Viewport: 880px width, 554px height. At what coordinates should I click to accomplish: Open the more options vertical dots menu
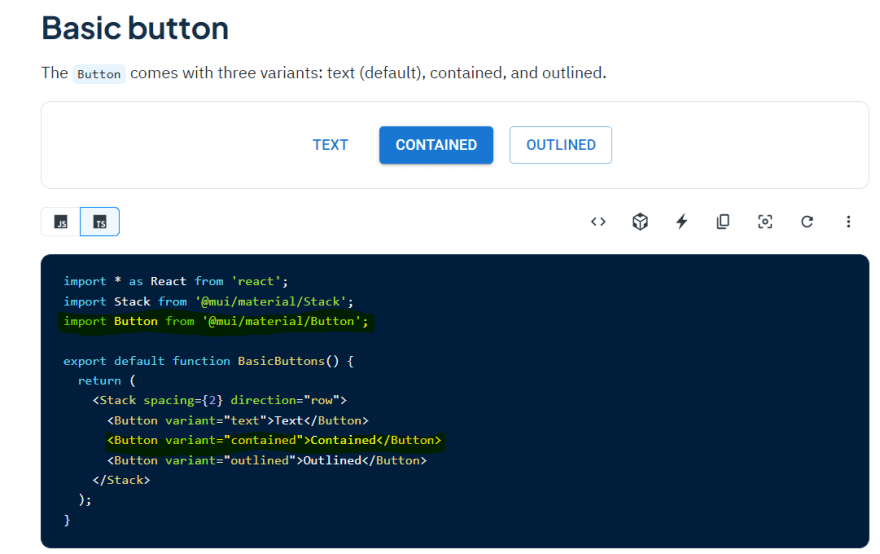coord(848,222)
